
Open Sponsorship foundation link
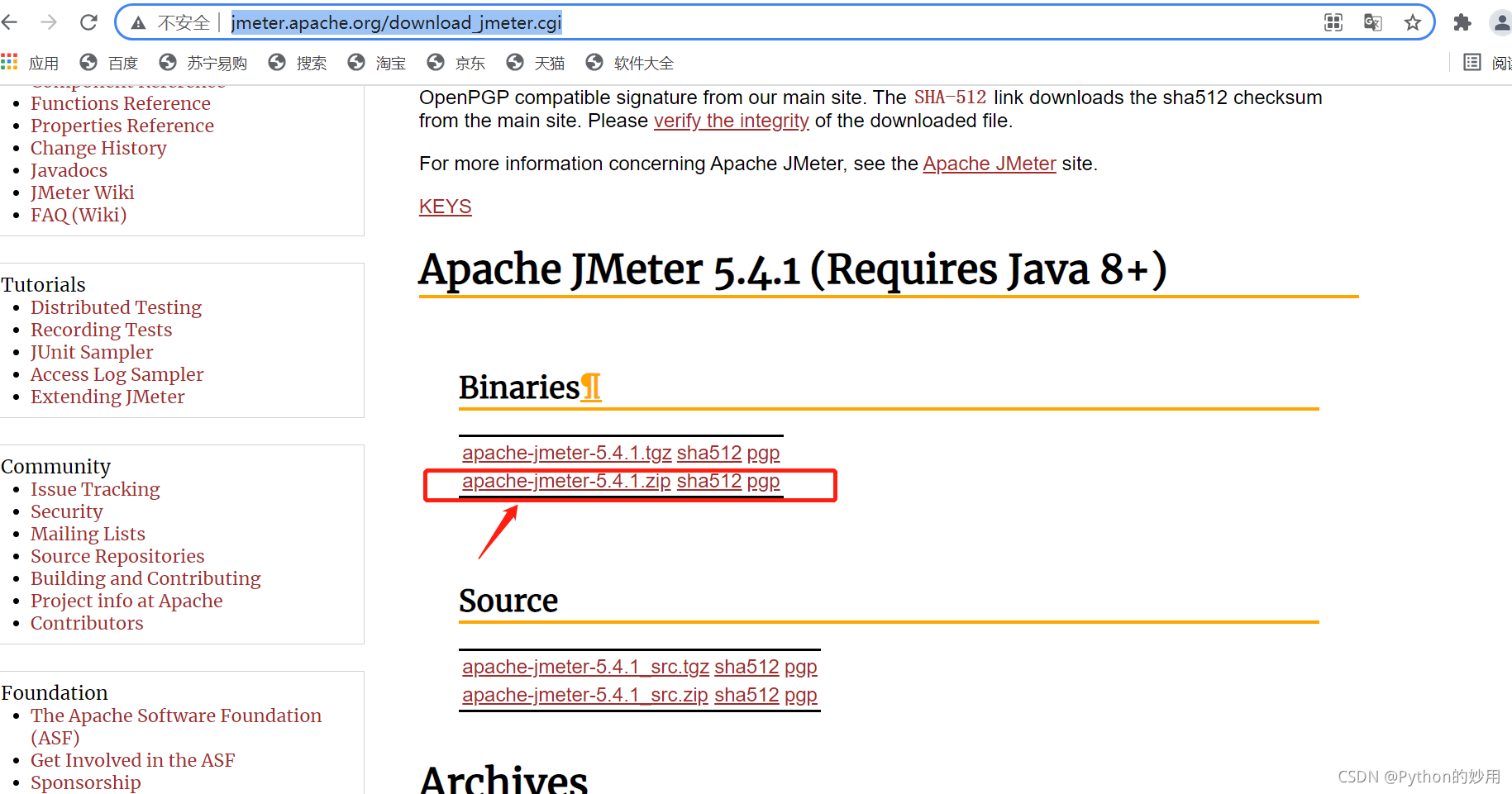click(85, 782)
